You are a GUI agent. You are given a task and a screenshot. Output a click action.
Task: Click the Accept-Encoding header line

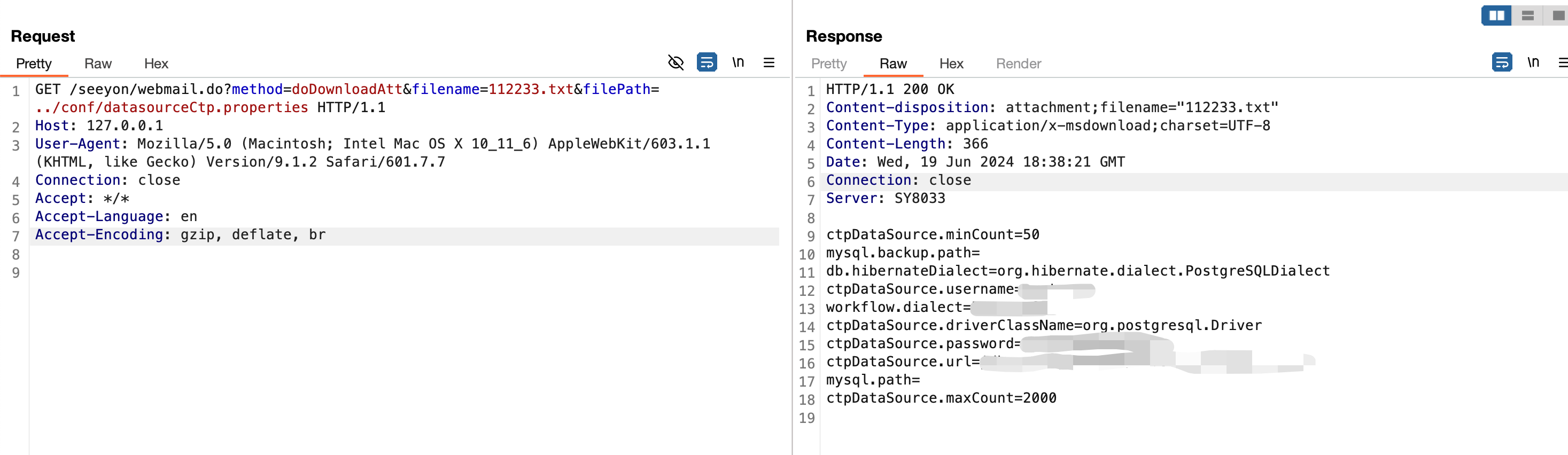(180, 235)
